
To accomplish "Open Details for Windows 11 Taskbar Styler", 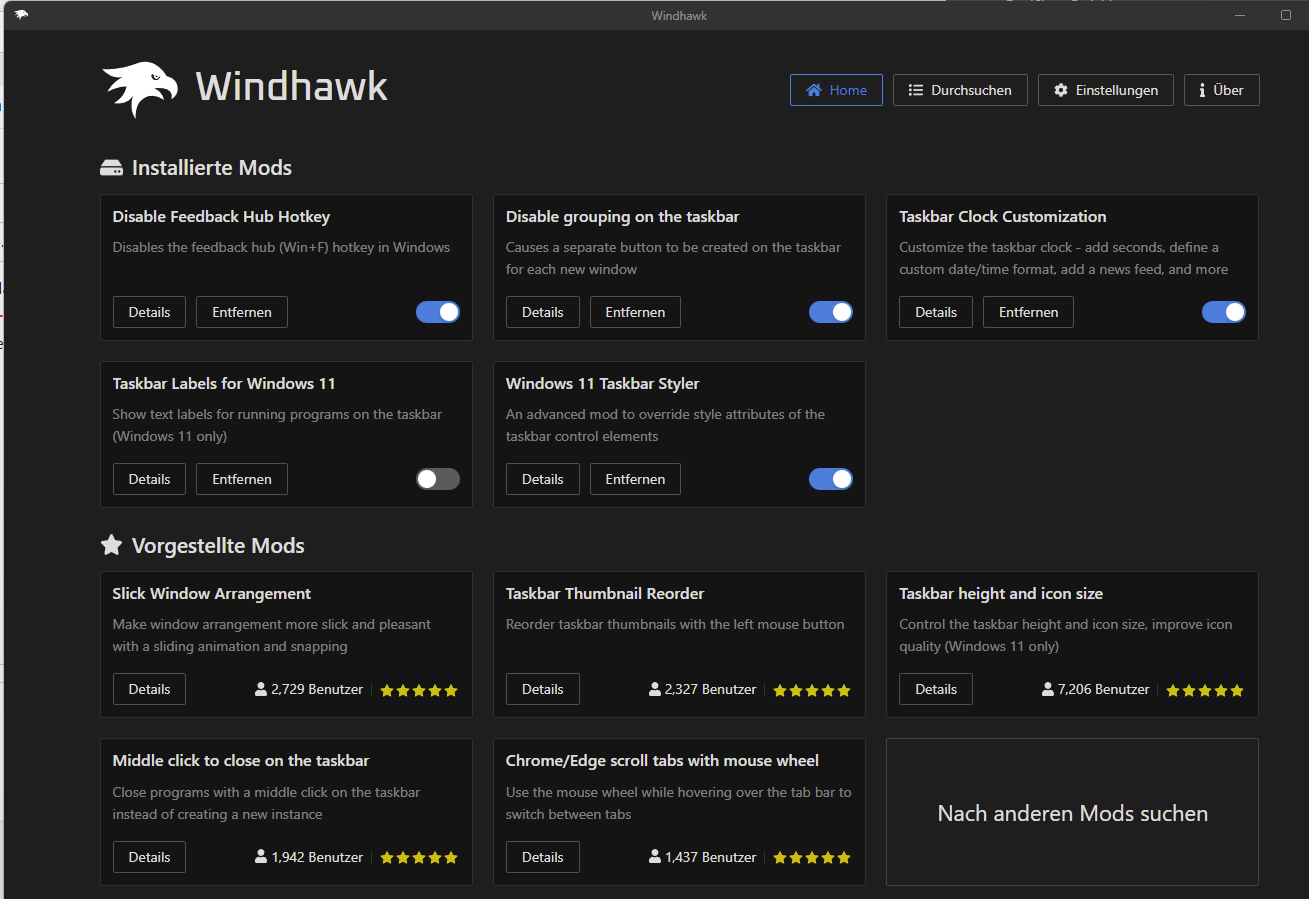I will [543, 479].
